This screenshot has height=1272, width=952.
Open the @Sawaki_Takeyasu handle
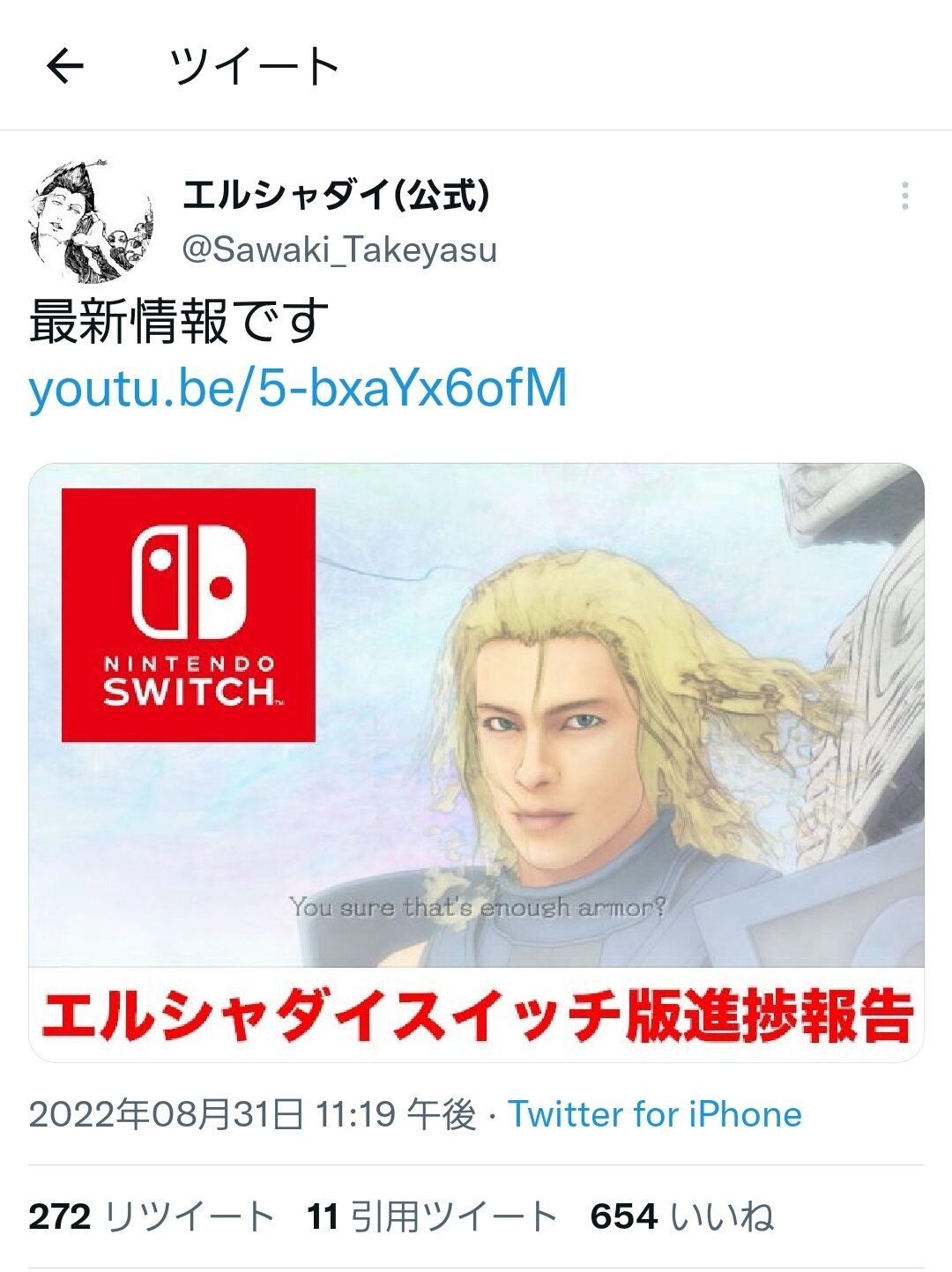(x=339, y=250)
